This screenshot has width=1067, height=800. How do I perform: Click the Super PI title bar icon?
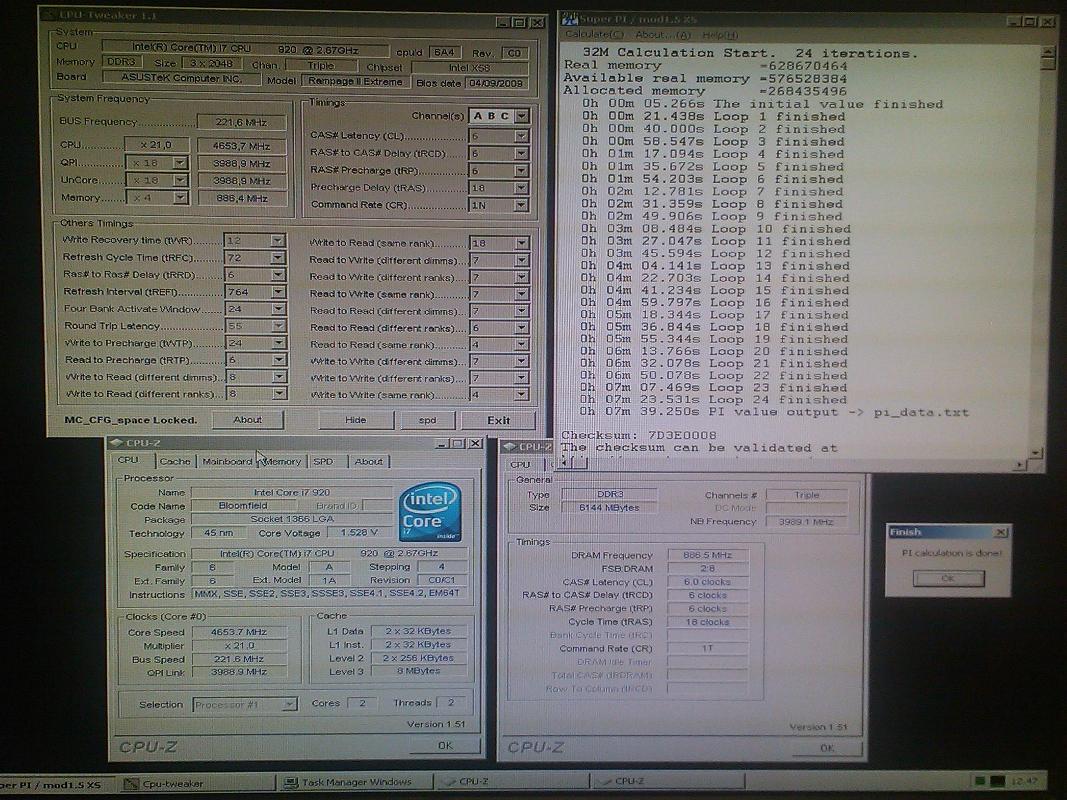coord(570,20)
